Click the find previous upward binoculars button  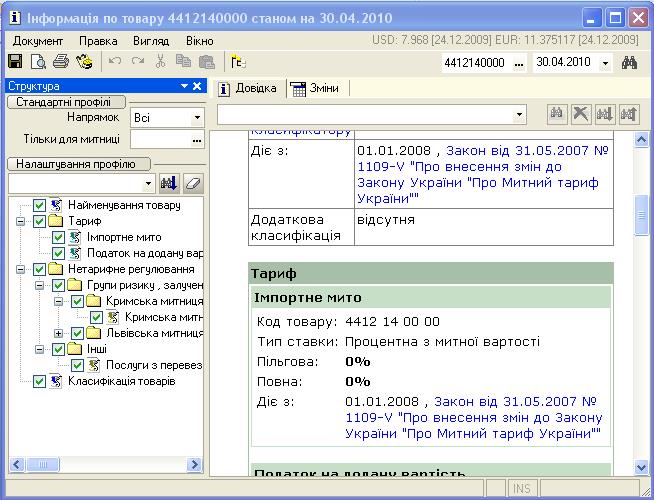[629, 114]
